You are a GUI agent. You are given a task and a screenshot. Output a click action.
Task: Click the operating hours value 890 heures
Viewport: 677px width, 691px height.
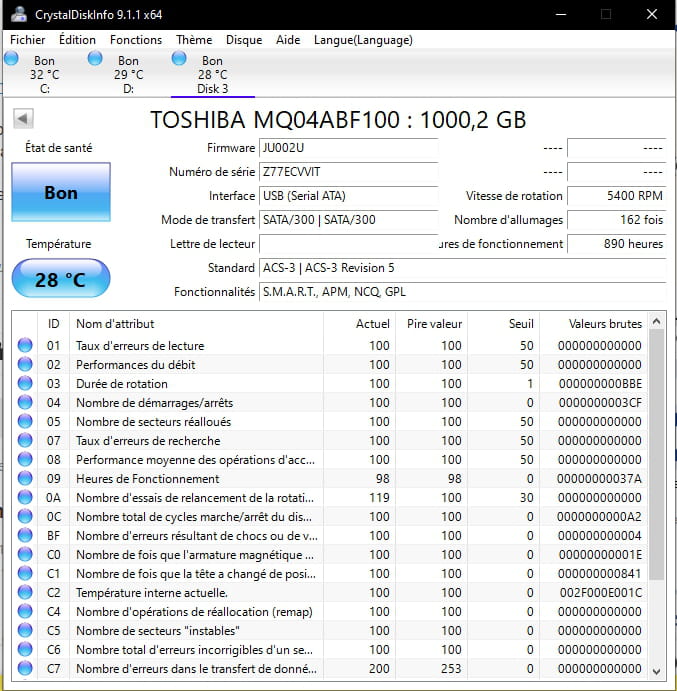[x=617, y=244]
